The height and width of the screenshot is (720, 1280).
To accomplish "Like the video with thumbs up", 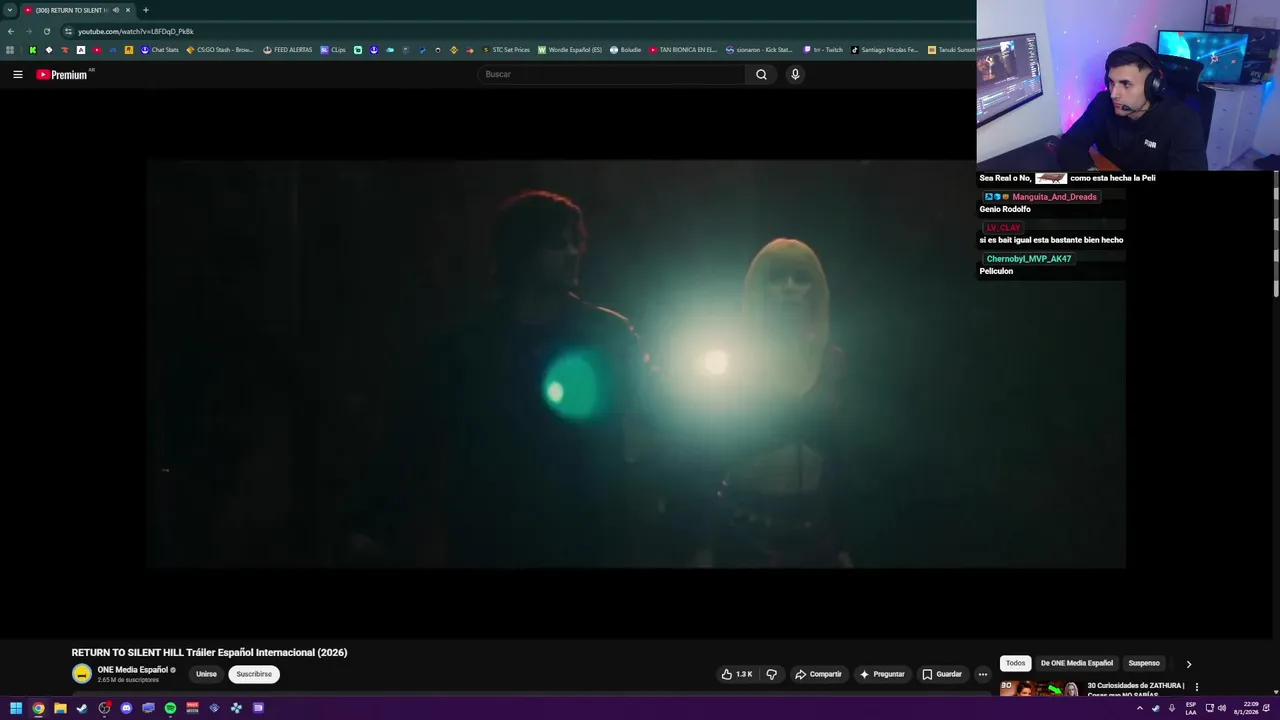I will coord(737,674).
